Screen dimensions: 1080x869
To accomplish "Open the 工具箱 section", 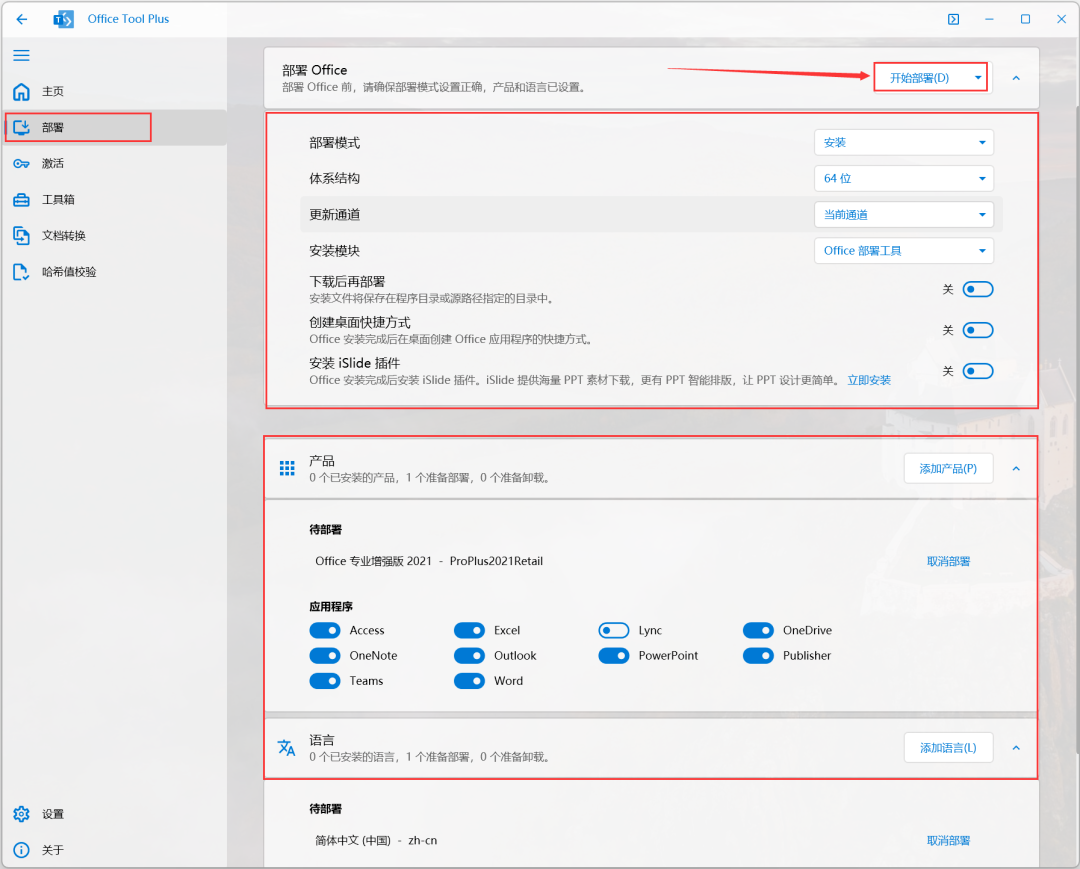I will pos(114,200).
